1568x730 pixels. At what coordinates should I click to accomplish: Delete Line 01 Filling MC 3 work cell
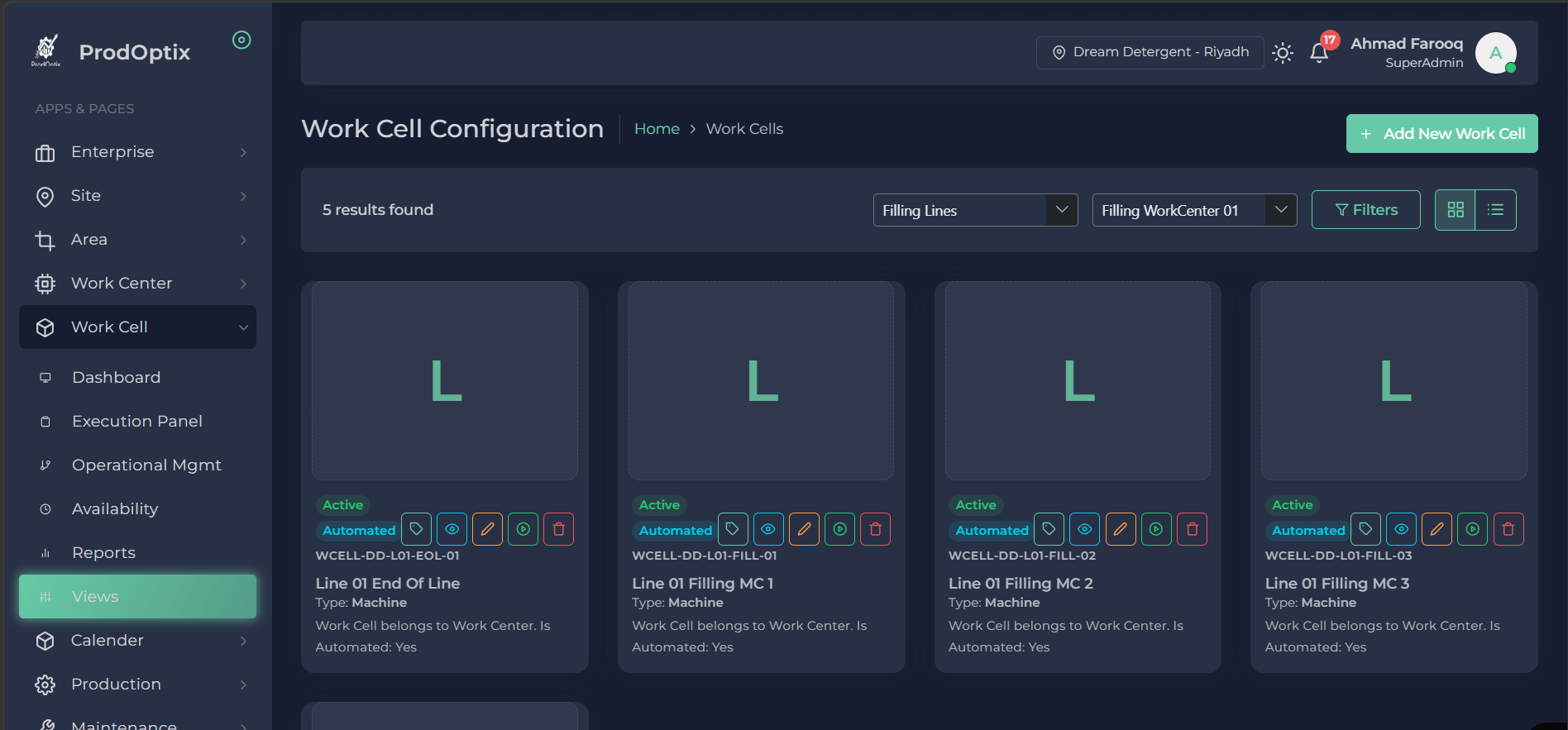pyautogui.click(x=1508, y=529)
